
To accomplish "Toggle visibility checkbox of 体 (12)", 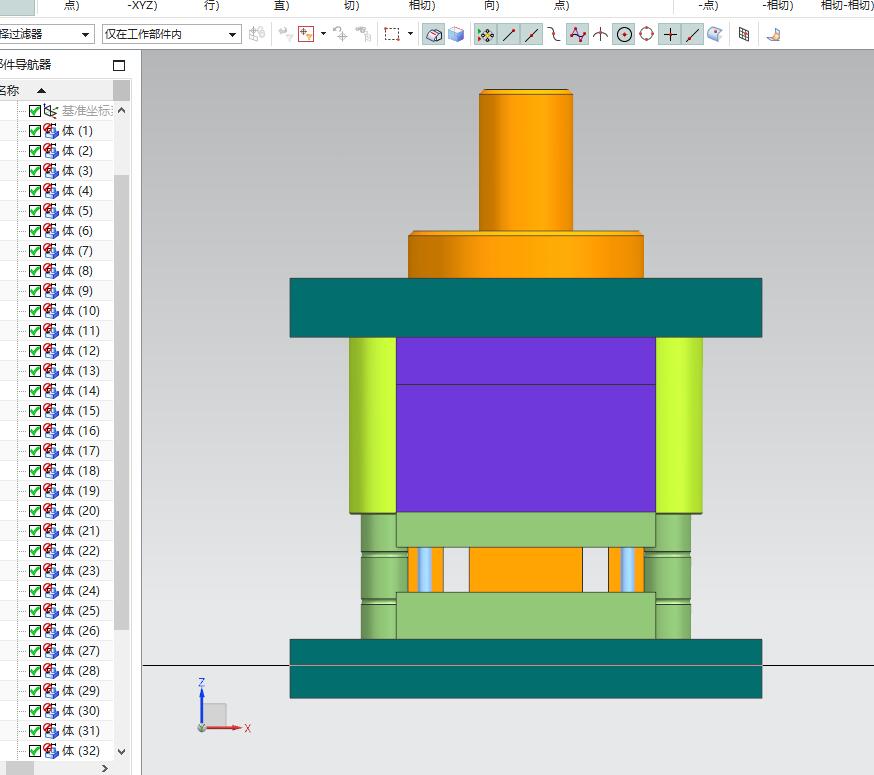I will click(35, 351).
